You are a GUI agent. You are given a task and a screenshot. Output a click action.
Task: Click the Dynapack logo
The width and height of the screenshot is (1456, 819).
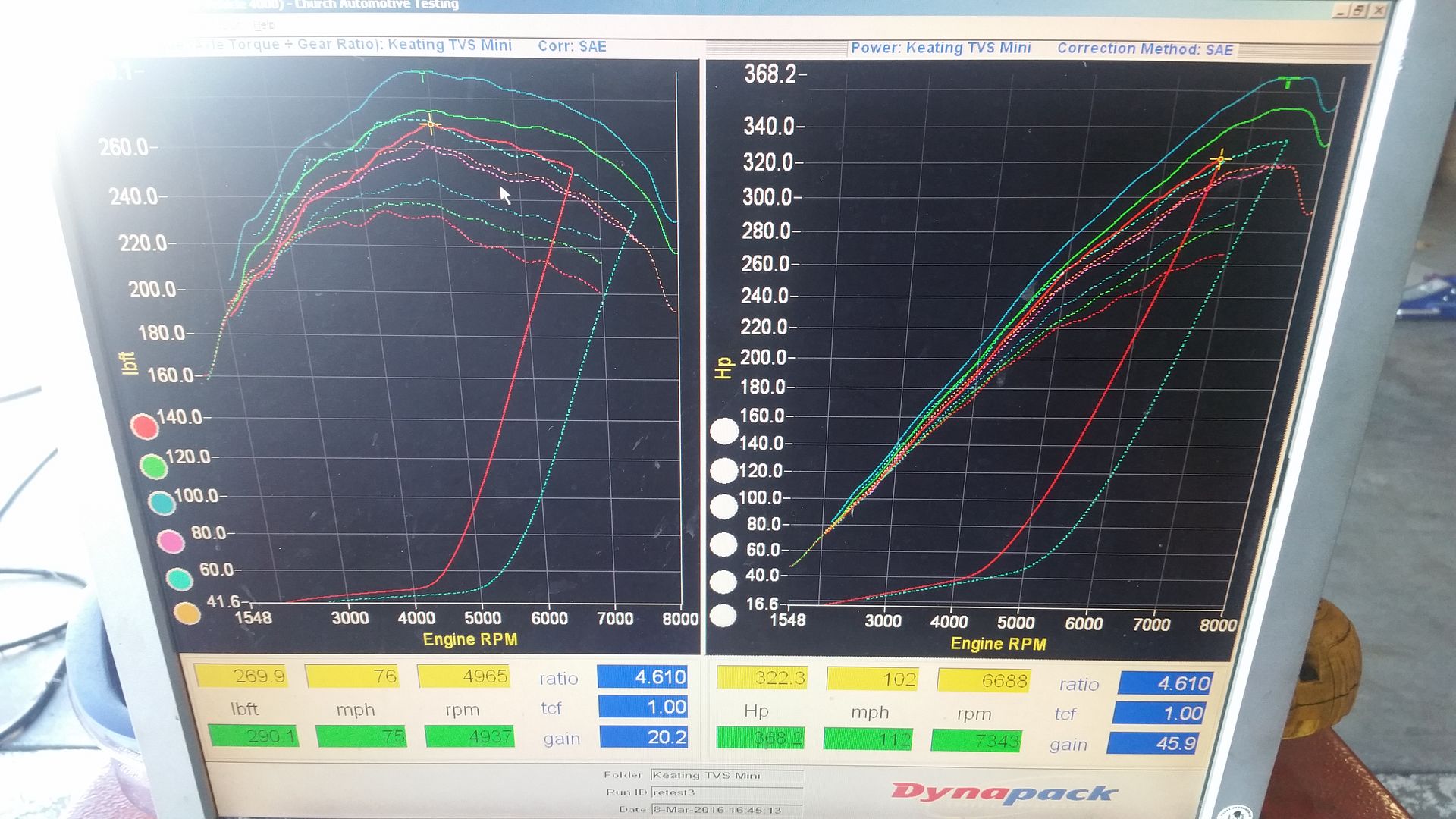point(1003,792)
